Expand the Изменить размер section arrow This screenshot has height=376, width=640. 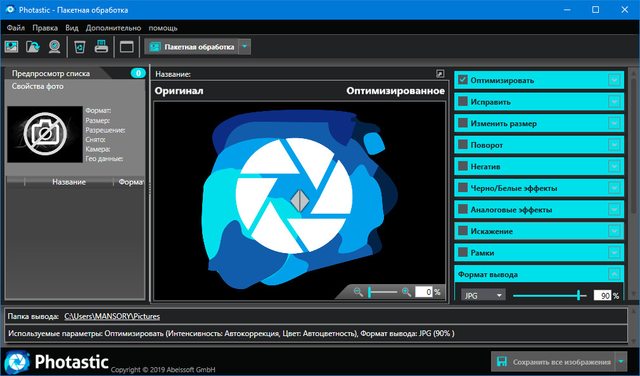(x=614, y=123)
